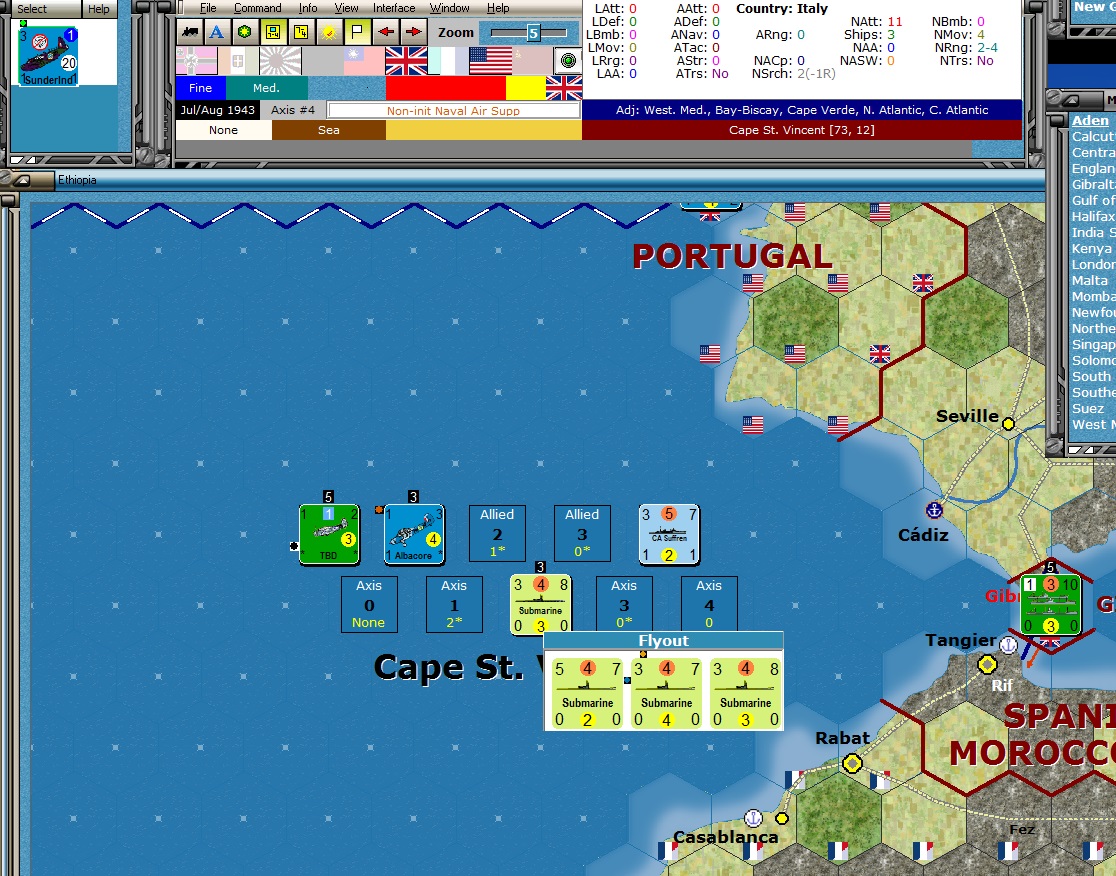The height and width of the screenshot is (876, 1116).
Task: Open the Interface menu
Action: click(x=394, y=8)
